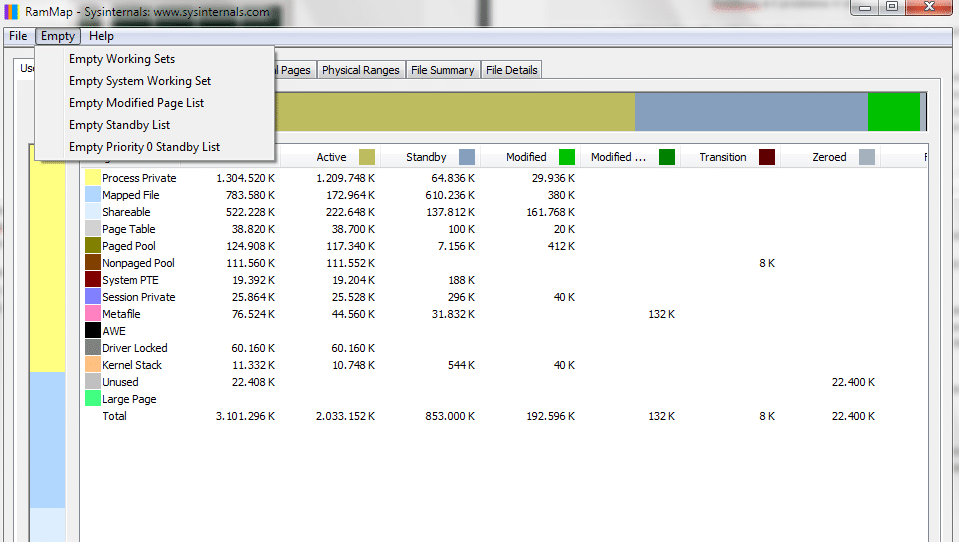This screenshot has width=959, height=542.
Task: Select the Shareable row label
Action: coord(126,212)
